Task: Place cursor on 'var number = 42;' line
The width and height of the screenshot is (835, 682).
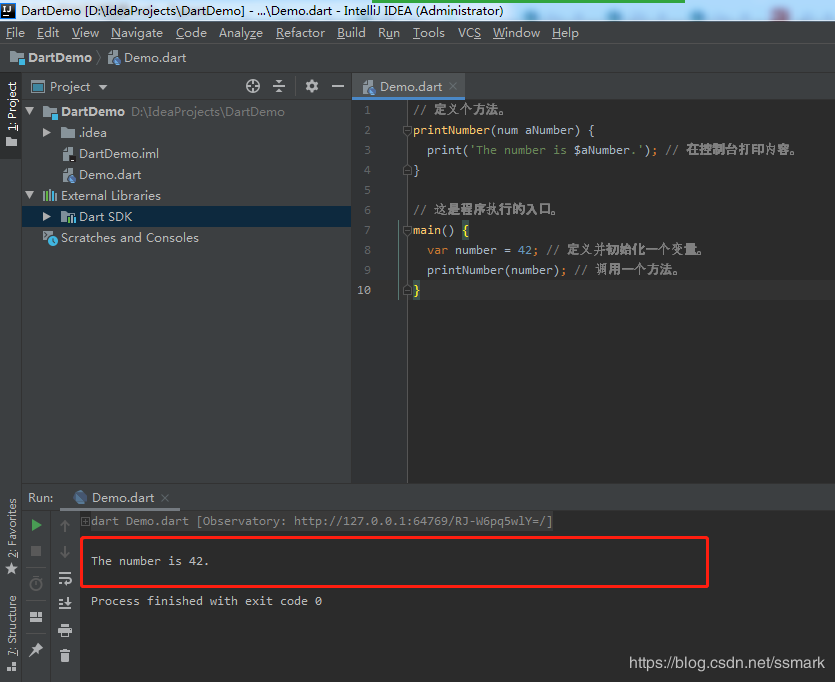Action: [x=482, y=250]
